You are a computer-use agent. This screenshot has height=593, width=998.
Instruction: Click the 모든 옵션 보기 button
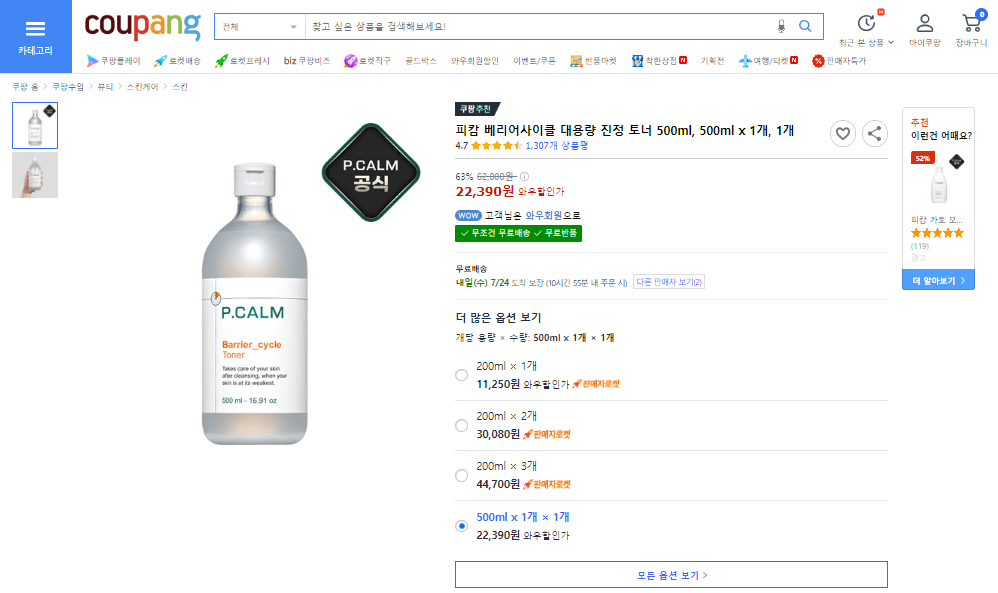pyautogui.click(x=671, y=574)
